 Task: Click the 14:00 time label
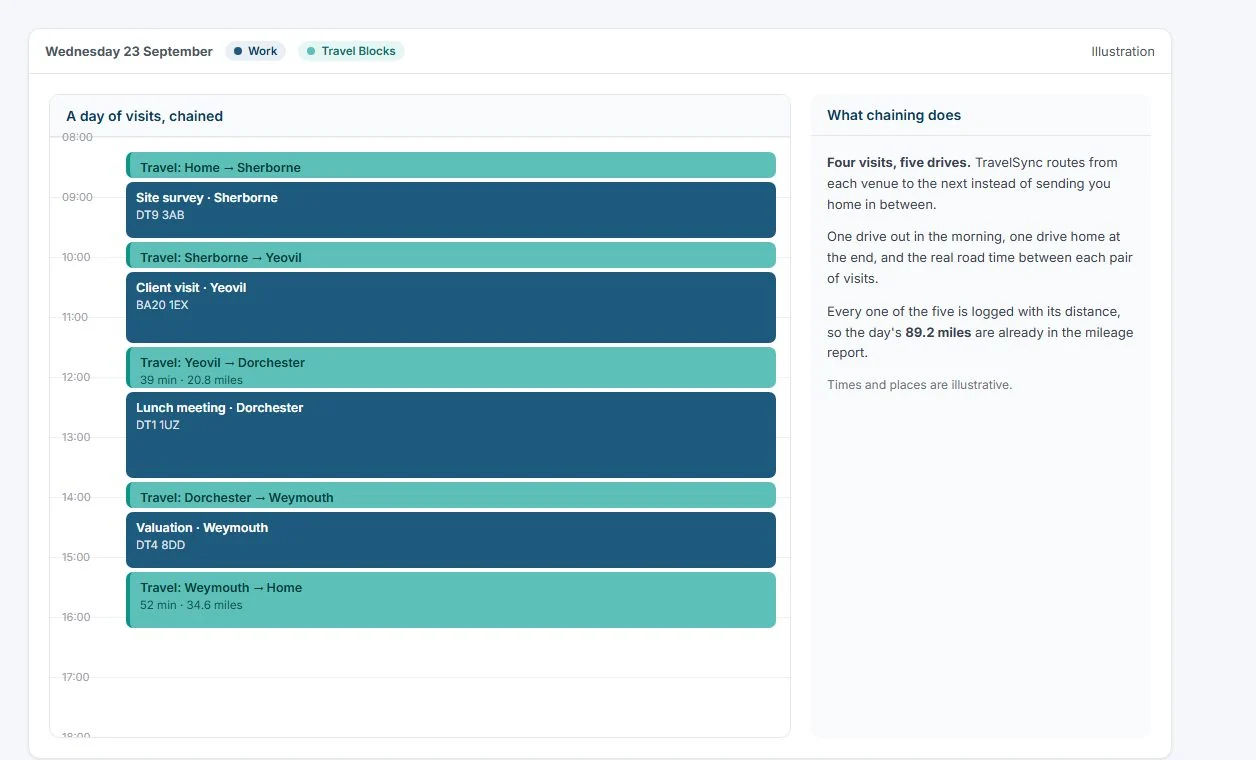tap(77, 497)
